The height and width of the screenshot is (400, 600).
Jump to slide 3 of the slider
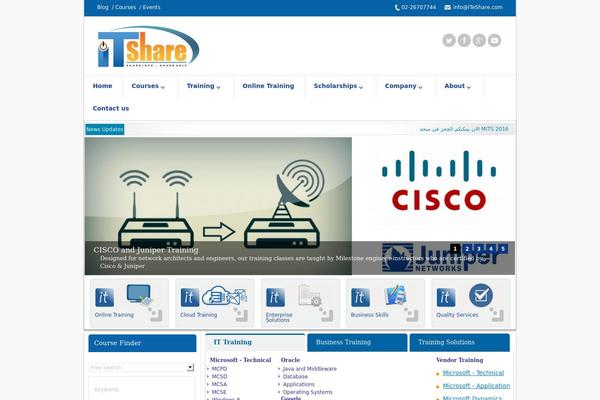(x=479, y=249)
